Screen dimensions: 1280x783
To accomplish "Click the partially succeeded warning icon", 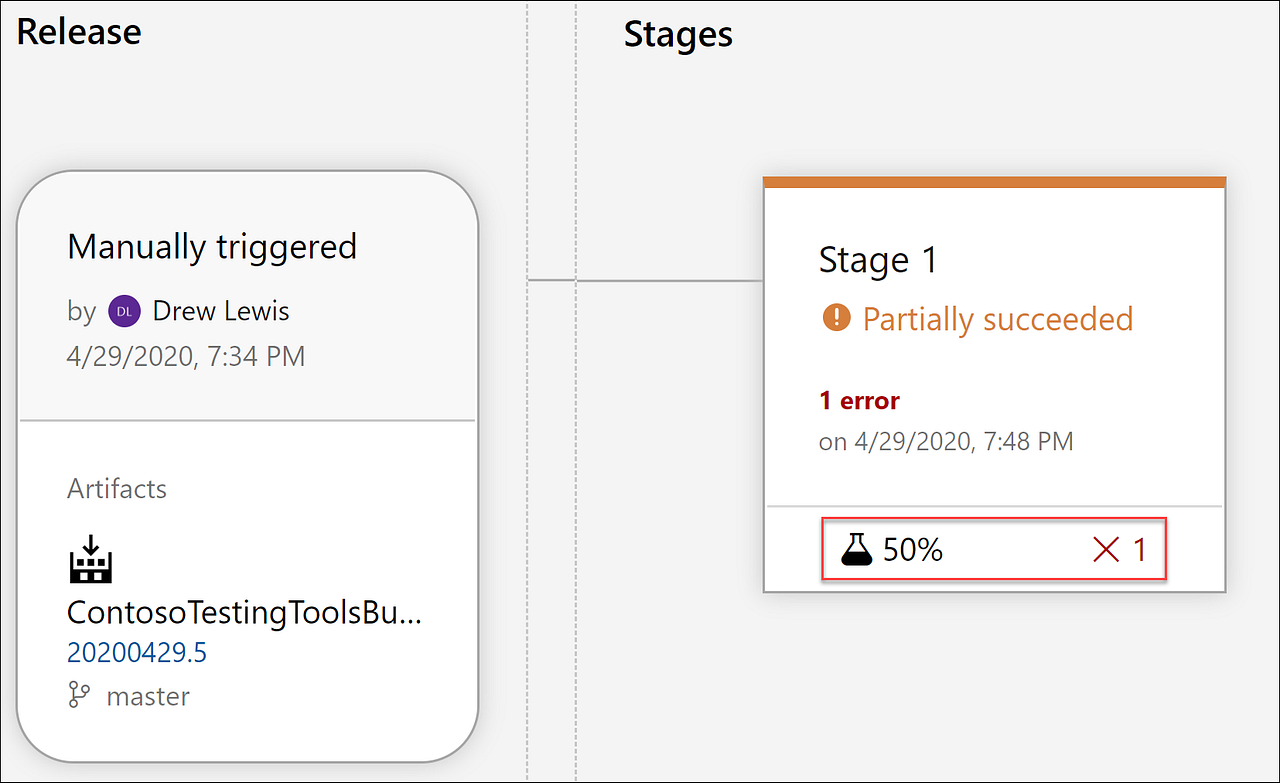I will click(x=835, y=318).
